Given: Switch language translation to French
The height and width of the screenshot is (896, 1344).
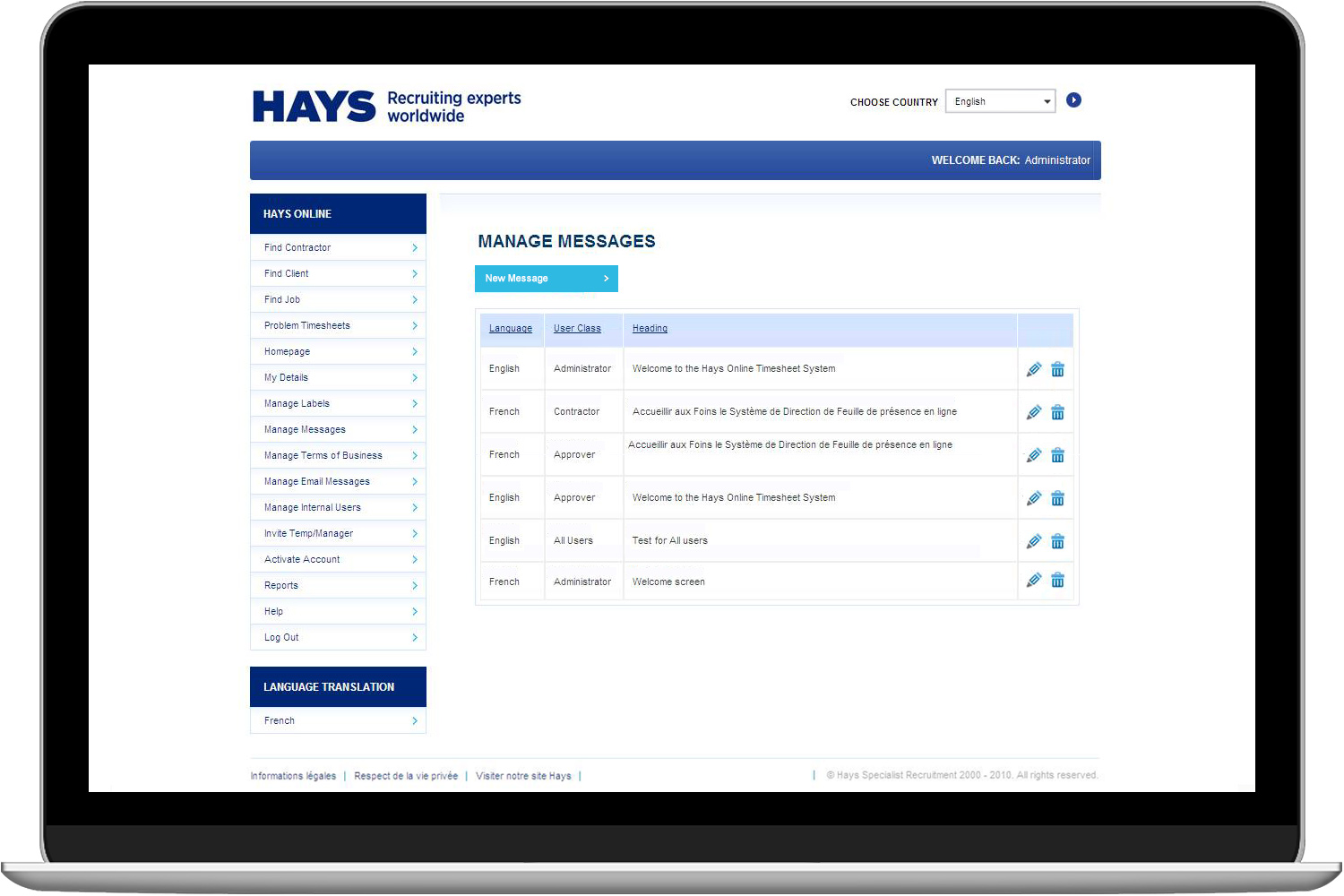Looking at the screenshot, I should (338, 720).
